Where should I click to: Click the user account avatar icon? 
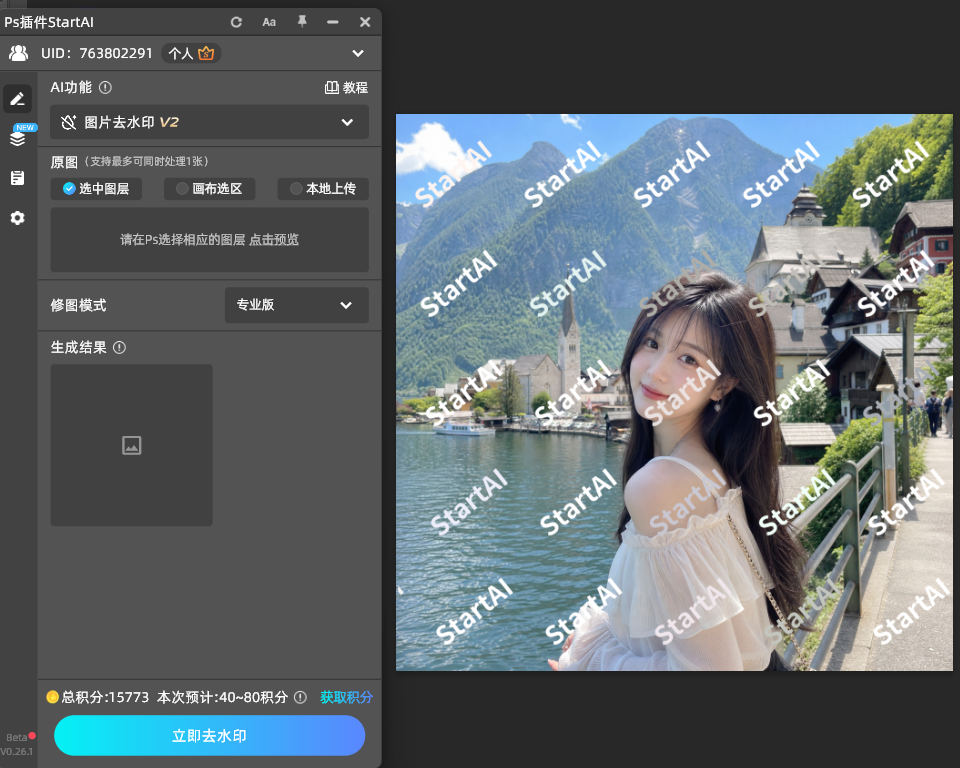point(18,53)
